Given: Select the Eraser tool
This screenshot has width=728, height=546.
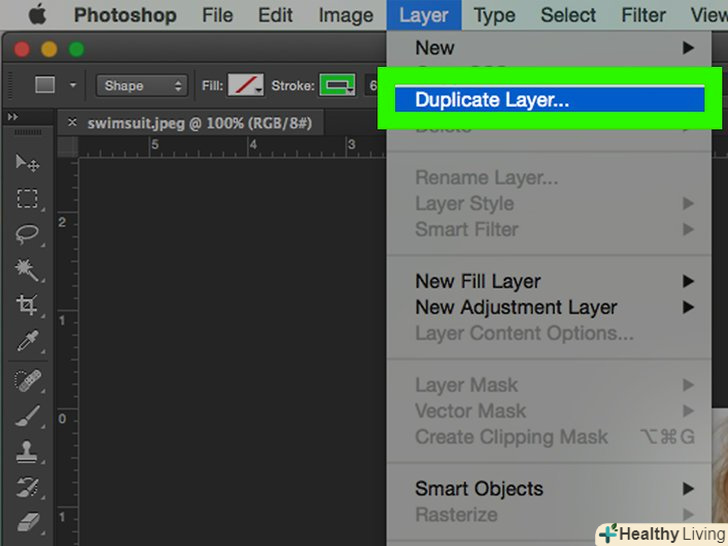Looking at the screenshot, I should 27,522.
